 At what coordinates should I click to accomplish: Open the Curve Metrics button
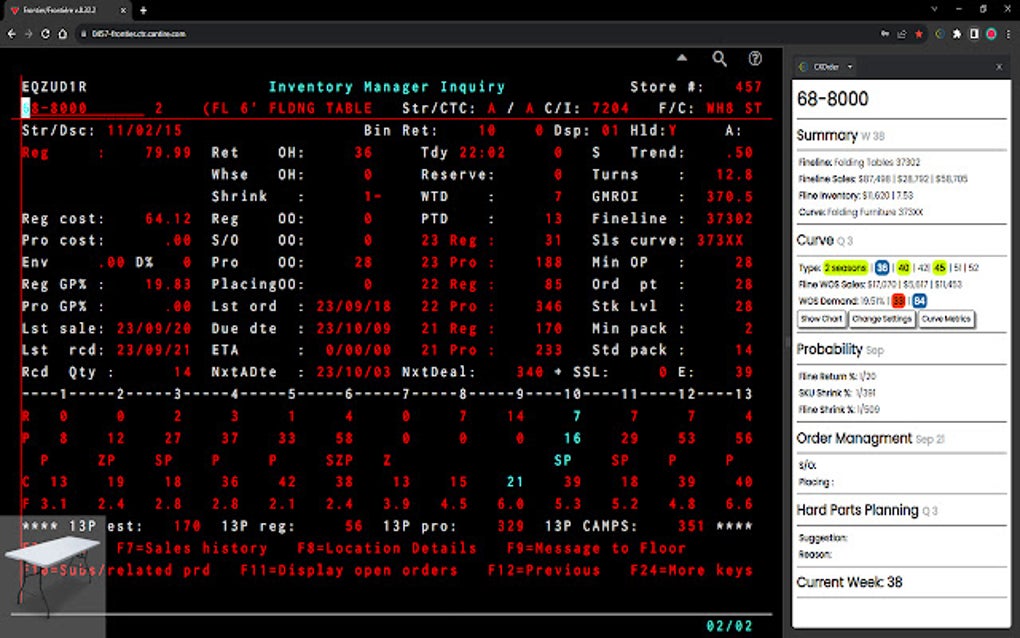point(945,319)
